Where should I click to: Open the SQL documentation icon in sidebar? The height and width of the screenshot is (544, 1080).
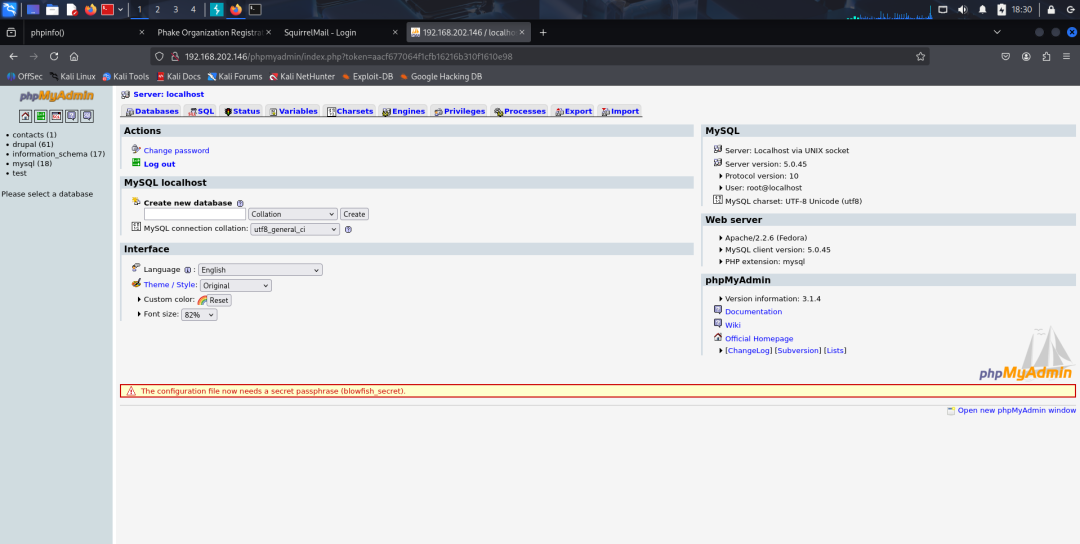[x=87, y=116]
